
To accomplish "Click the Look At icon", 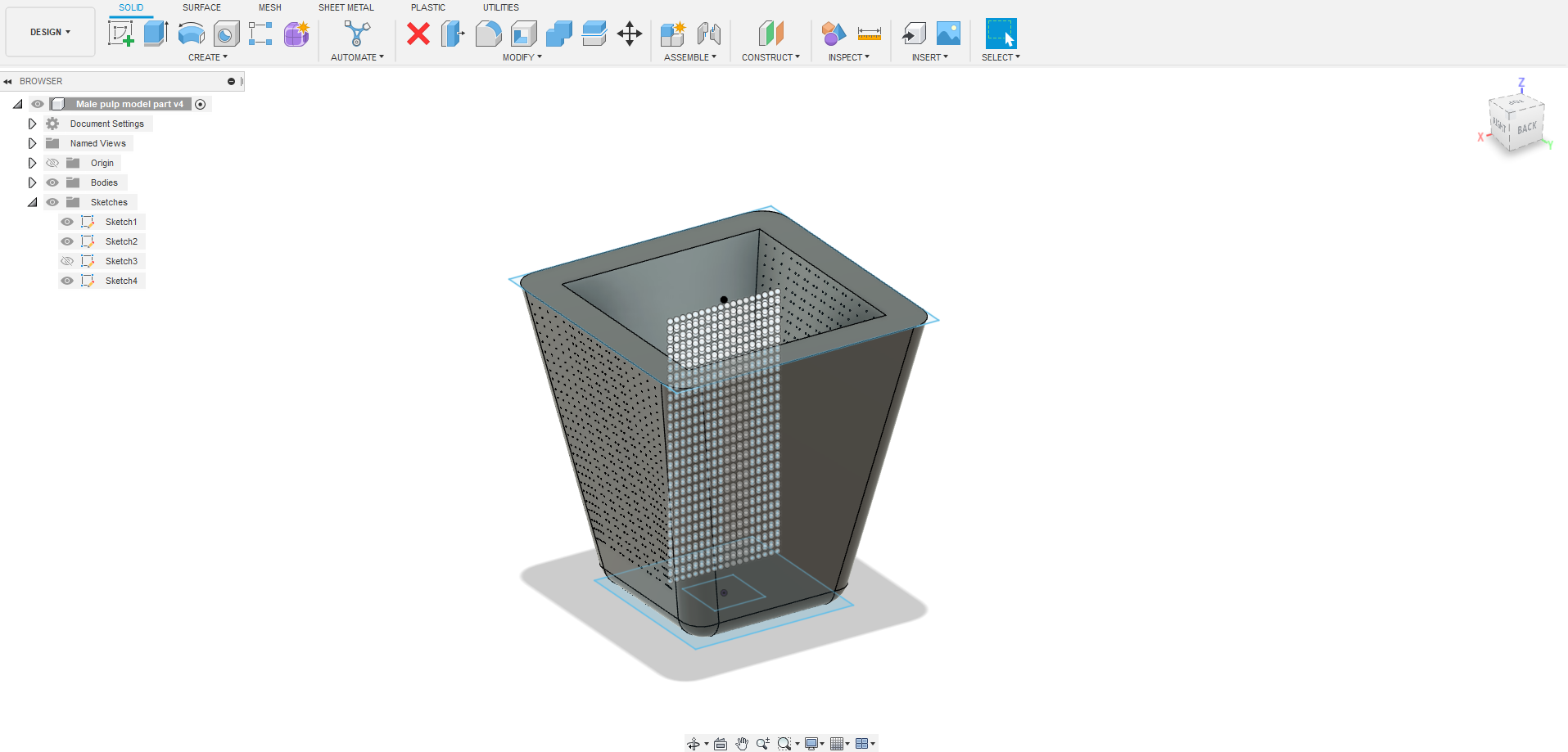I will pos(721,744).
